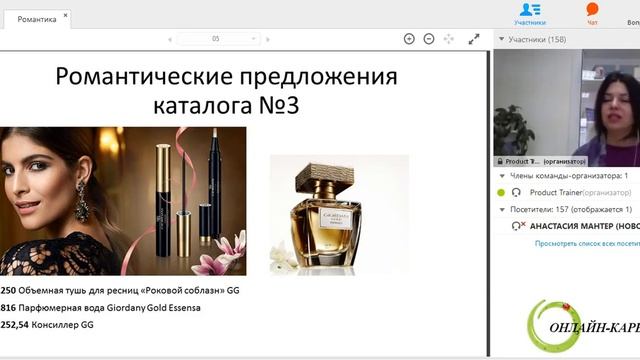Click muted headset icon beside АНАСТАСИЯ МАНТЕР
The height and width of the screenshot is (360, 640).
[x=518, y=226]
